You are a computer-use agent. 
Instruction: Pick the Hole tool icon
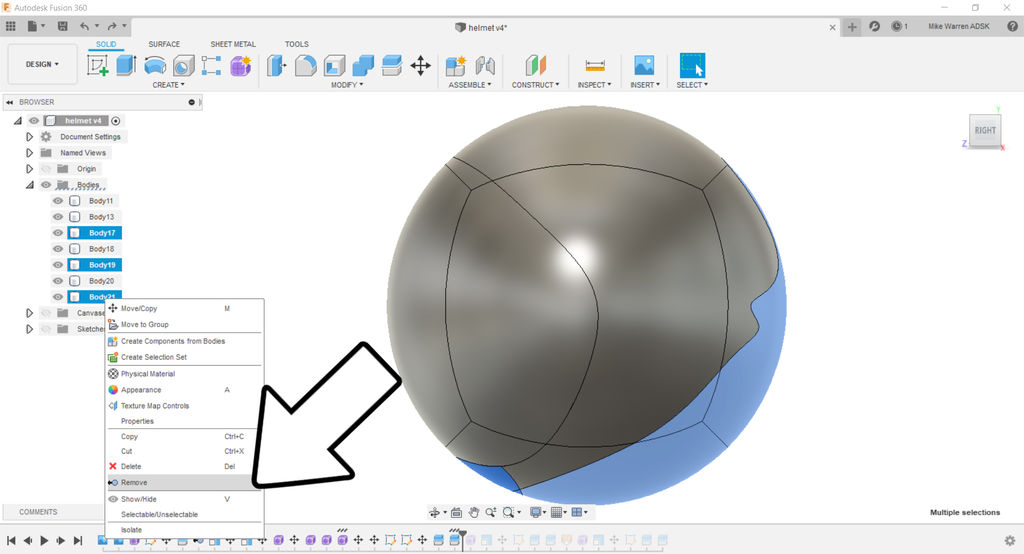point(184,65)
